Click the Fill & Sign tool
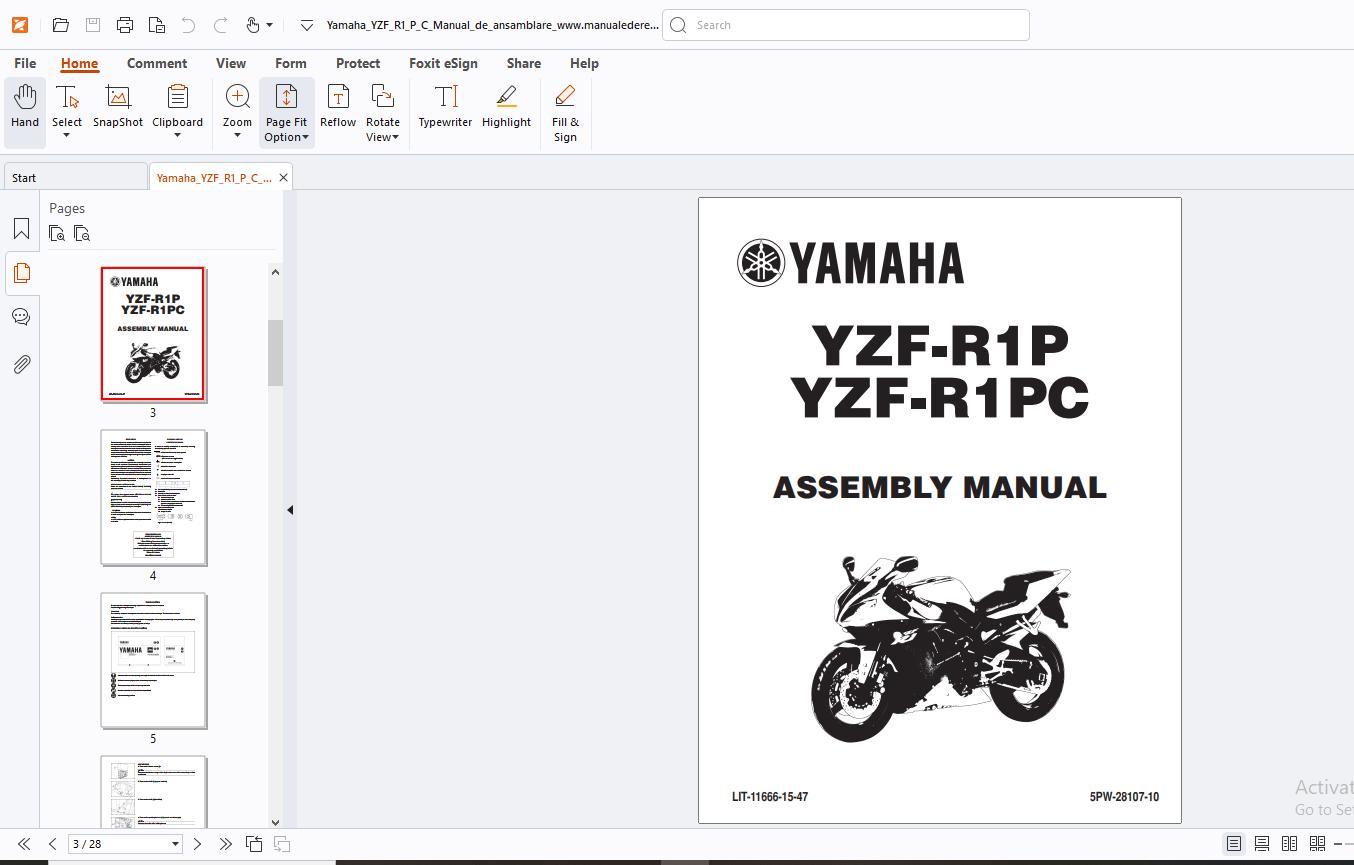Viewport: 1354px width, 865px height. 565,113
